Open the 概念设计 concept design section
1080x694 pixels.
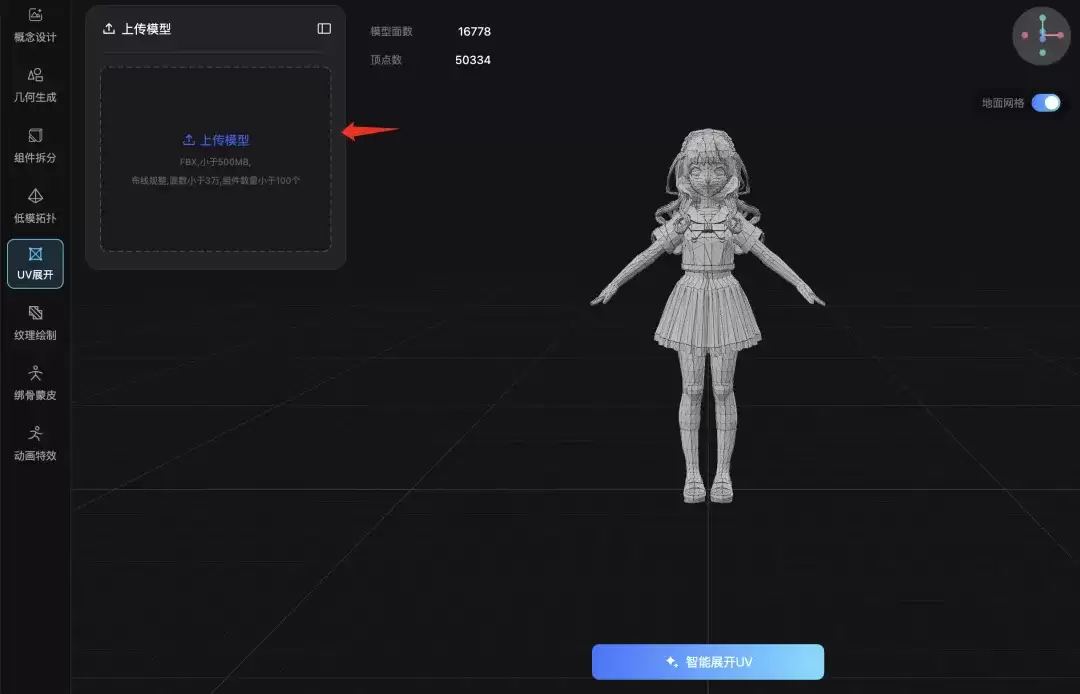tap(35, 24)
